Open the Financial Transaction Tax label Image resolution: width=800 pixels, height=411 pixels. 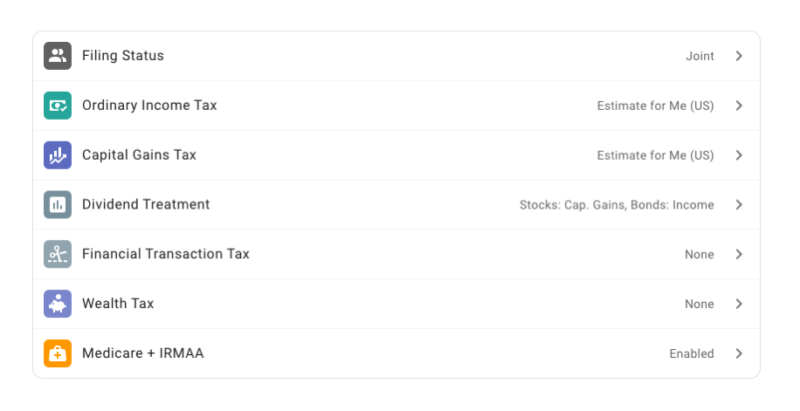(x=166, y=254)
